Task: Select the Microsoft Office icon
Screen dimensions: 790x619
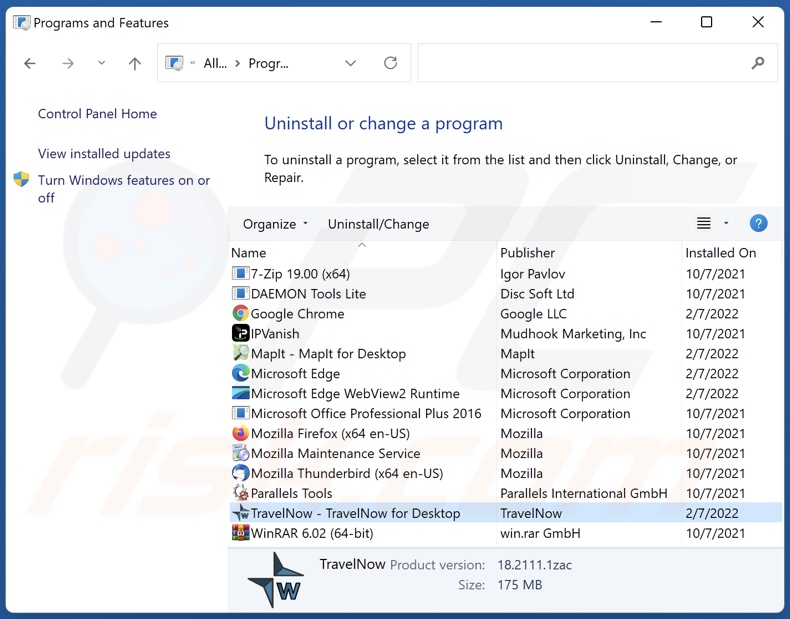Action: [x=240, y=413]
